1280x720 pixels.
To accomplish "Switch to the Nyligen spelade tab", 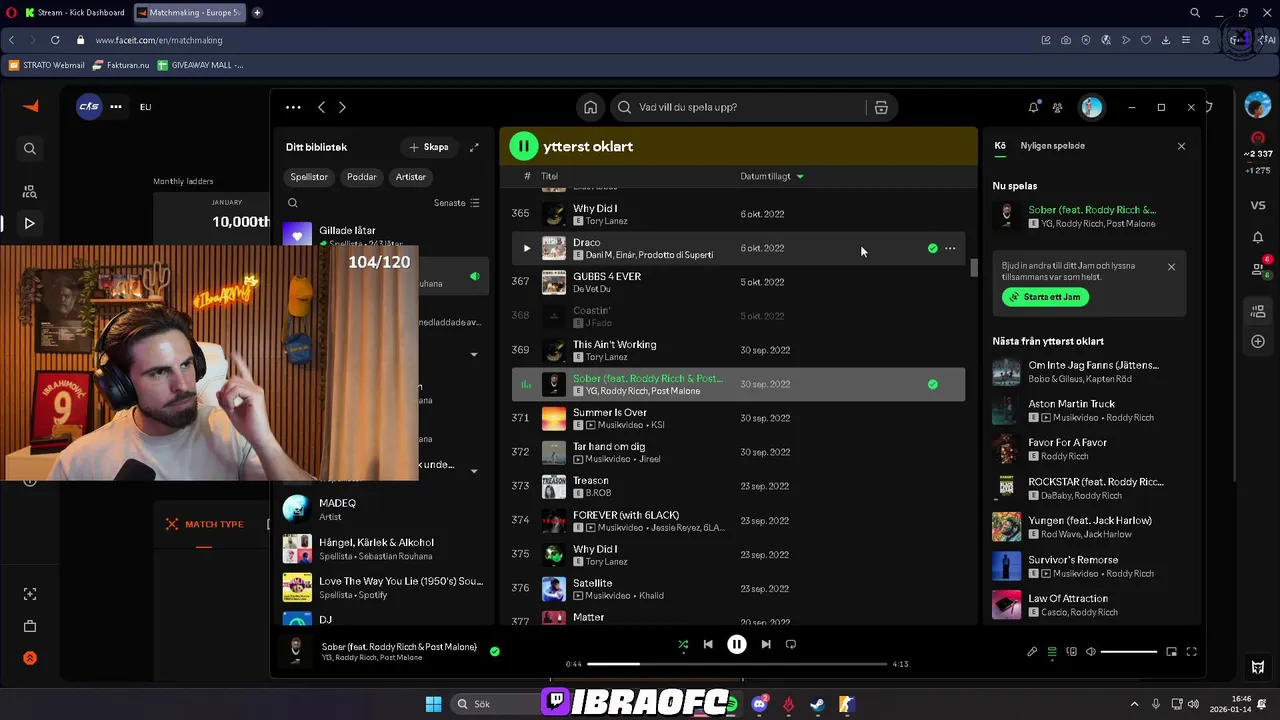I will (1052, 146).
